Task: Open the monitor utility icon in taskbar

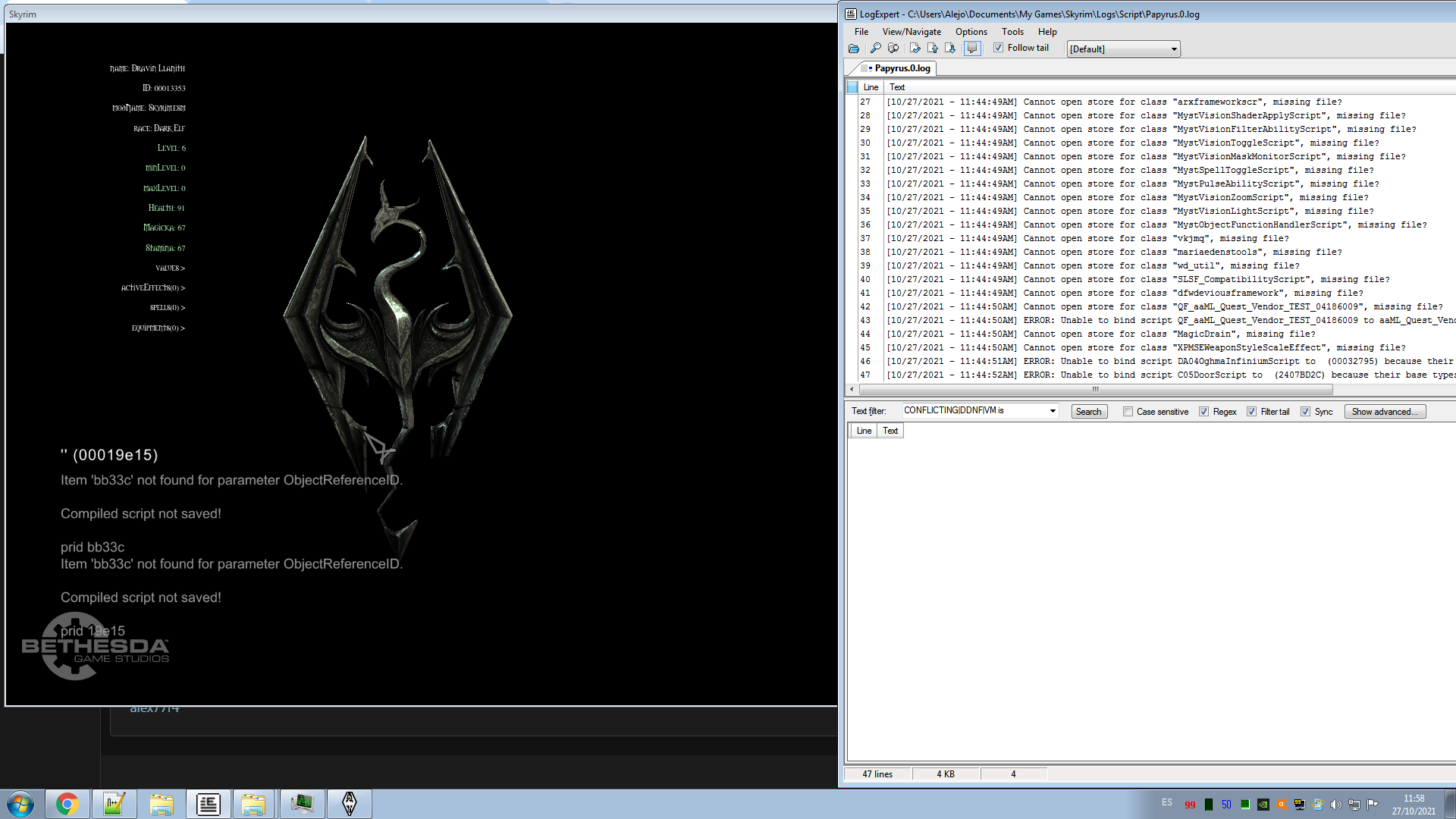Action: 303,804
